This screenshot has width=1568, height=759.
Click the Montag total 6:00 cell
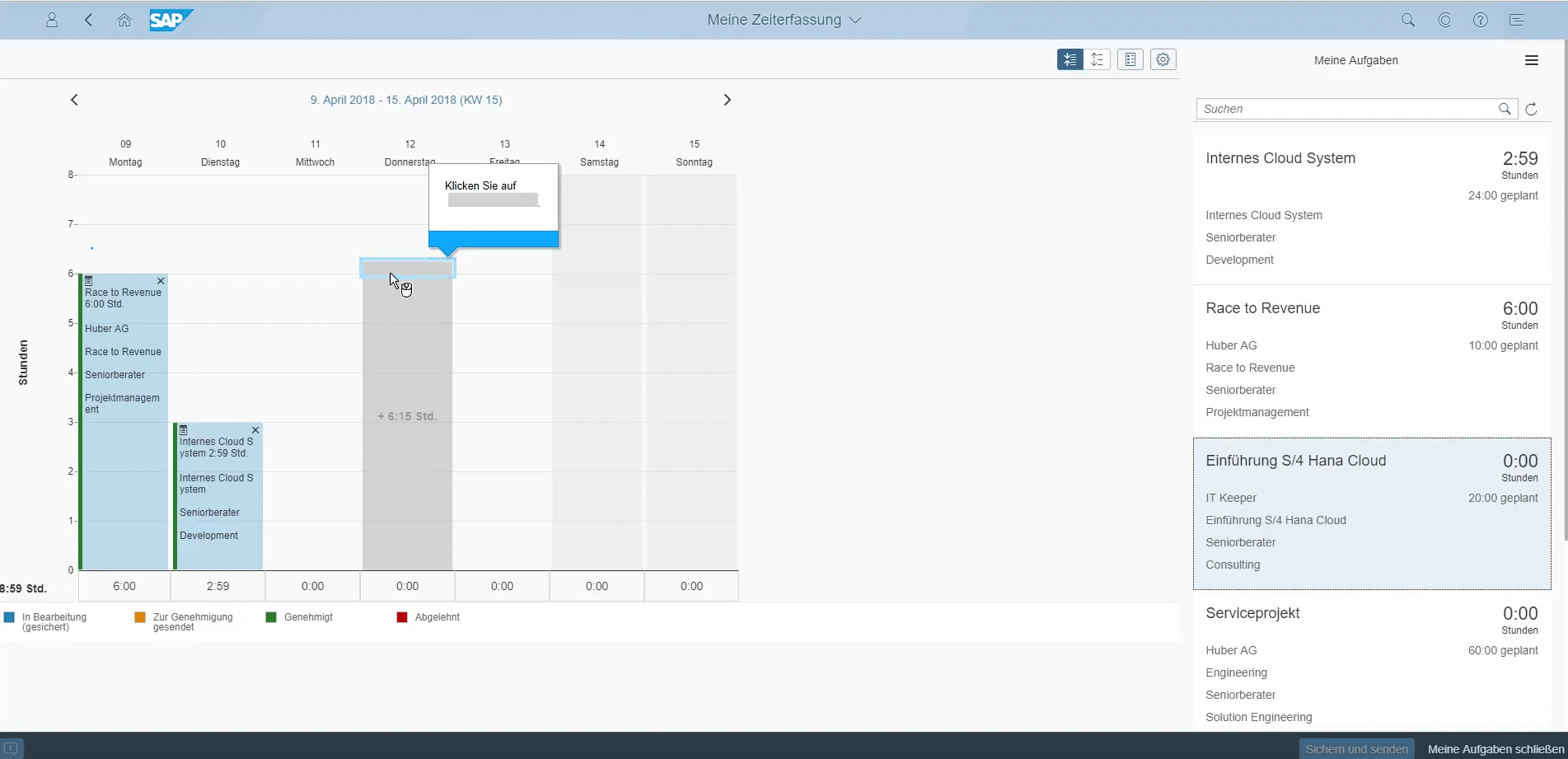[x=124, y=586]
